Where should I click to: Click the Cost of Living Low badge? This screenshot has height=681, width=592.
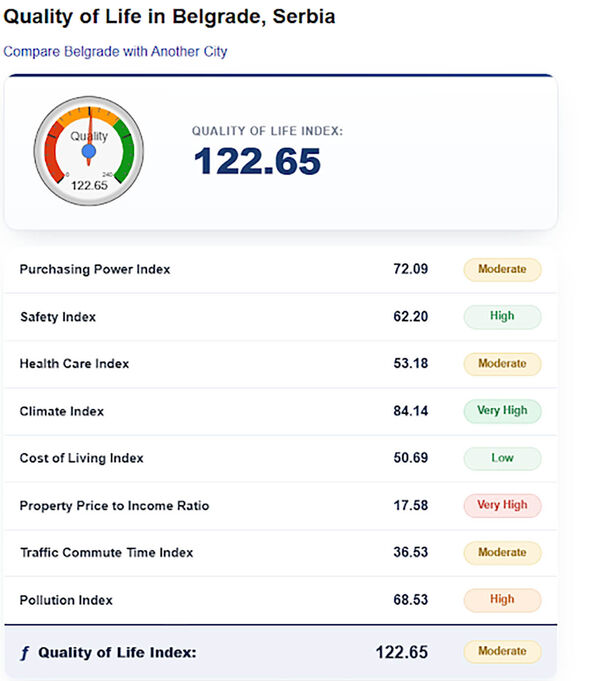(x=503, y=458)
